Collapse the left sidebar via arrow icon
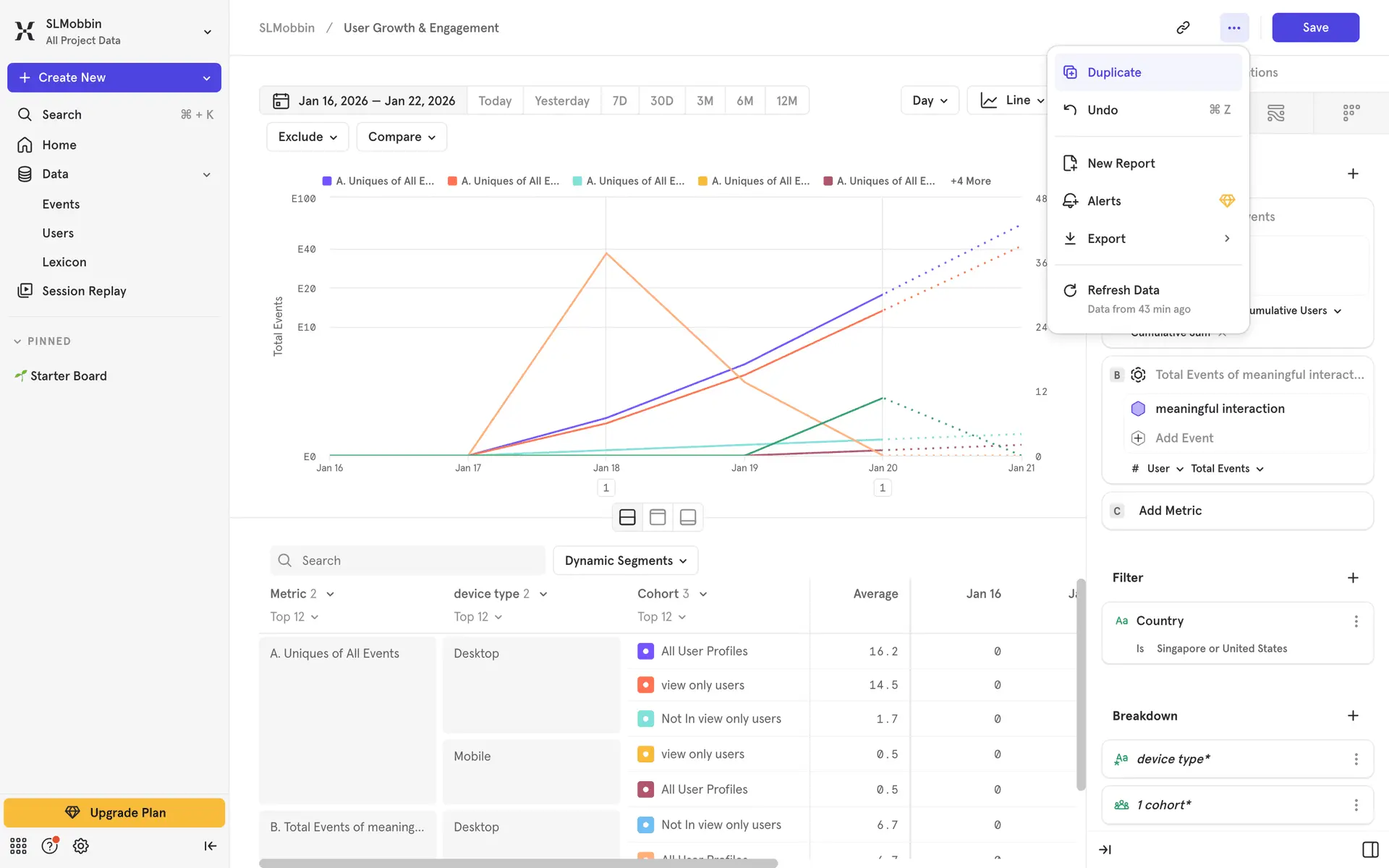This screenshot has height=868, width=1389. [x=210, y=846]
